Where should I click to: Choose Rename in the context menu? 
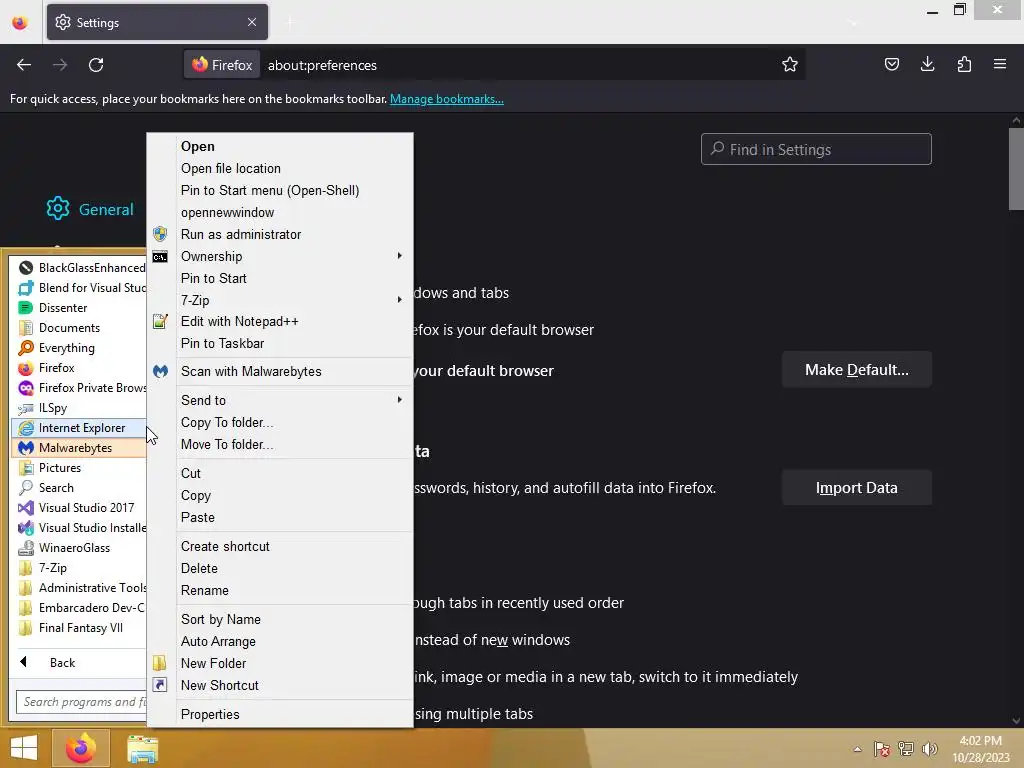pos(280,590)
